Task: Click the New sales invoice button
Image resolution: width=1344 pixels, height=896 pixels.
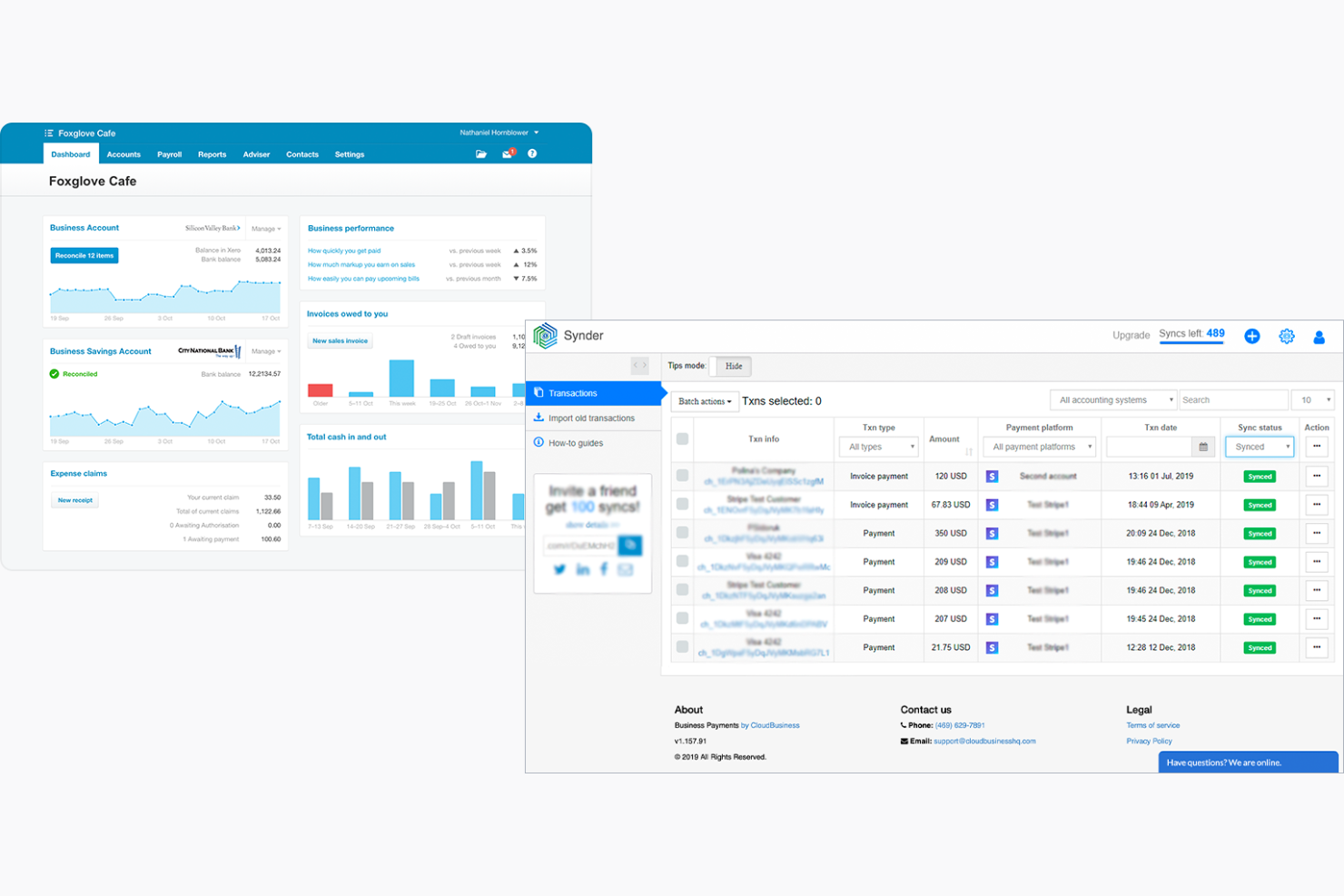Action: pyautogui.click(x=341, y=341)
